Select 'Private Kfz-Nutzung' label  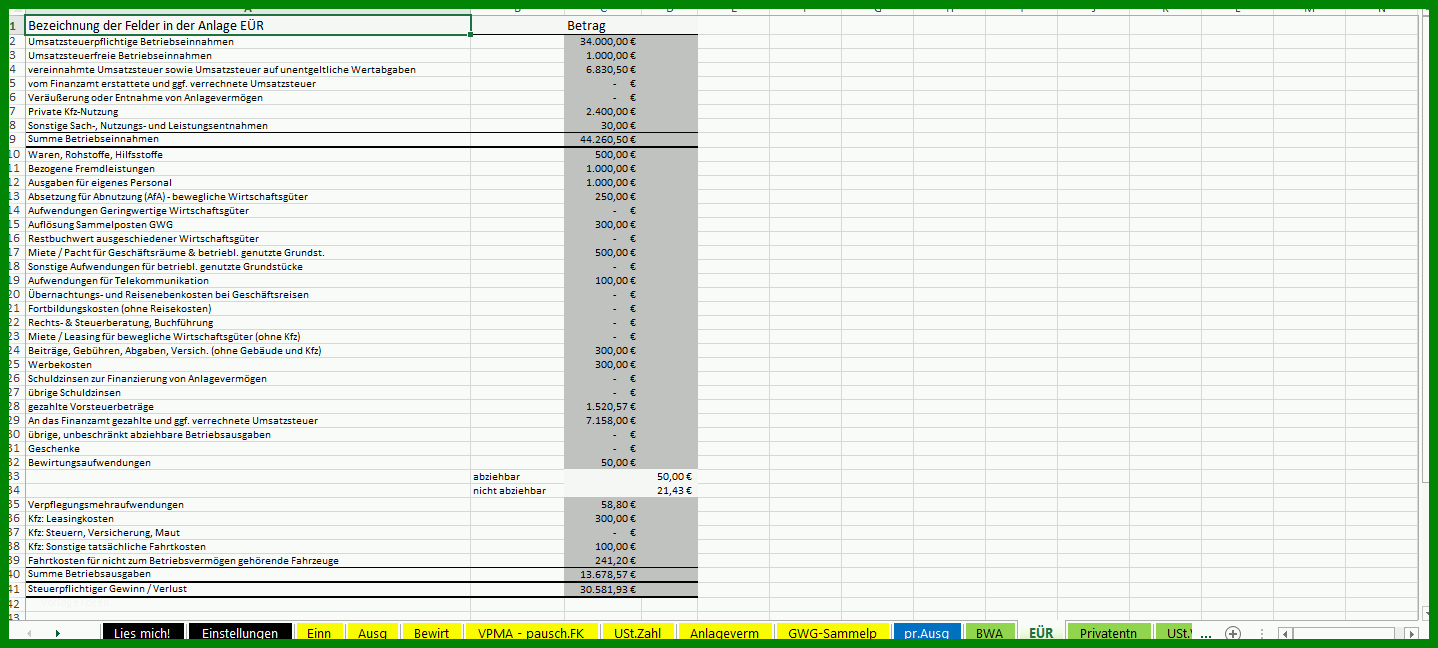73,112
